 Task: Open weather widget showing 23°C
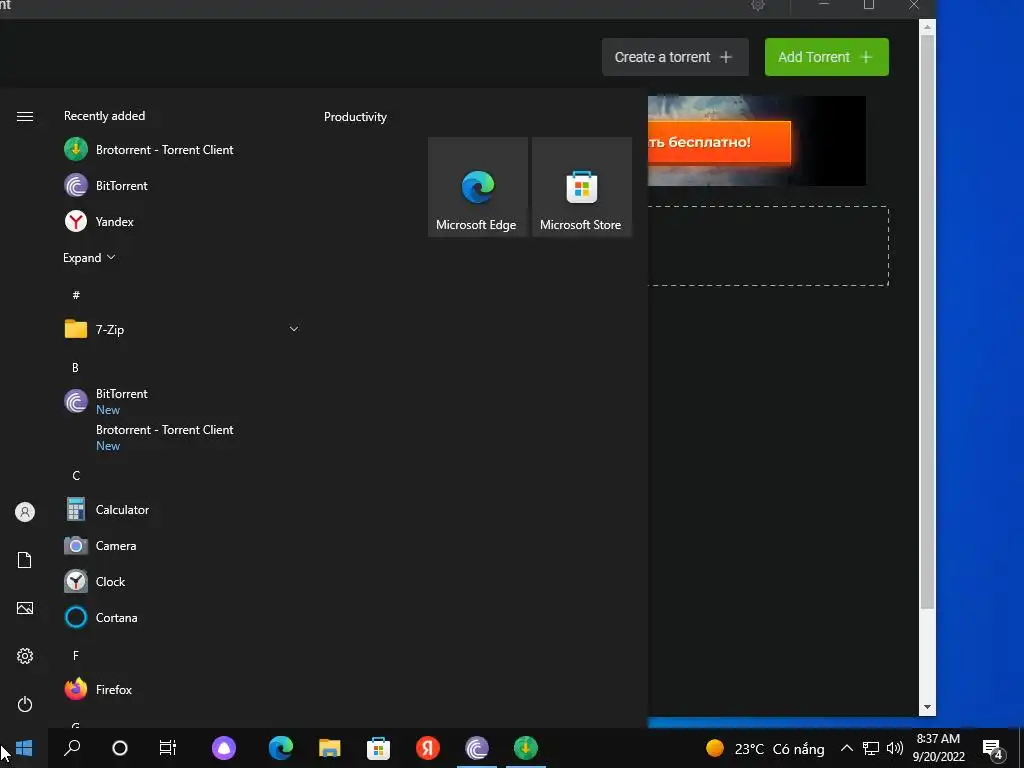765,748
